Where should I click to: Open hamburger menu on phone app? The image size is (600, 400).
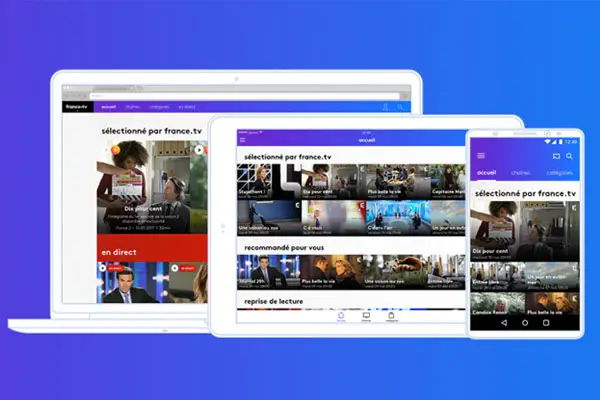(x=481, y=155)
